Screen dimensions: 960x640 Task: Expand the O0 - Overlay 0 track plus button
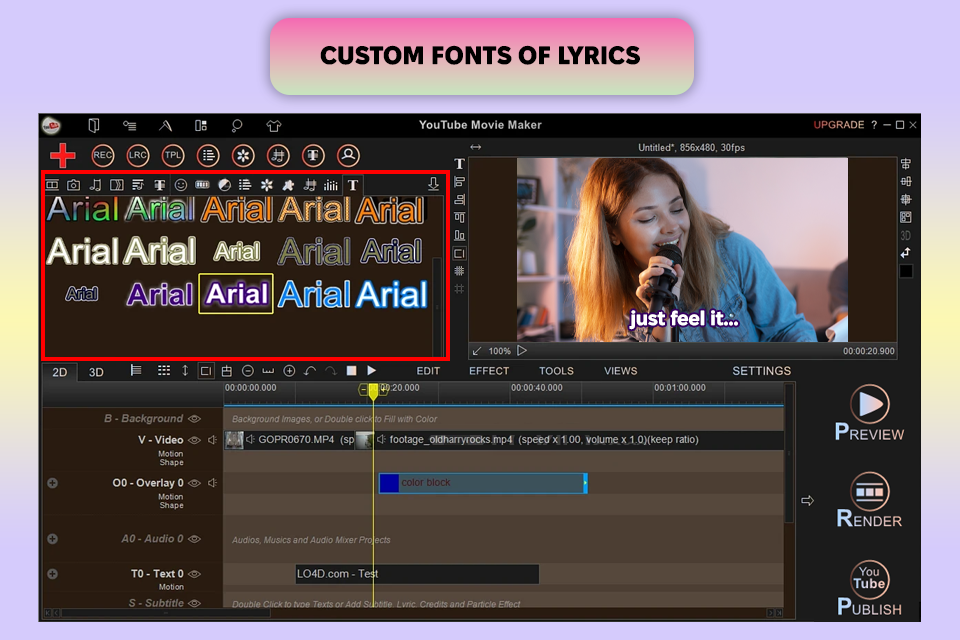[53, 483]
